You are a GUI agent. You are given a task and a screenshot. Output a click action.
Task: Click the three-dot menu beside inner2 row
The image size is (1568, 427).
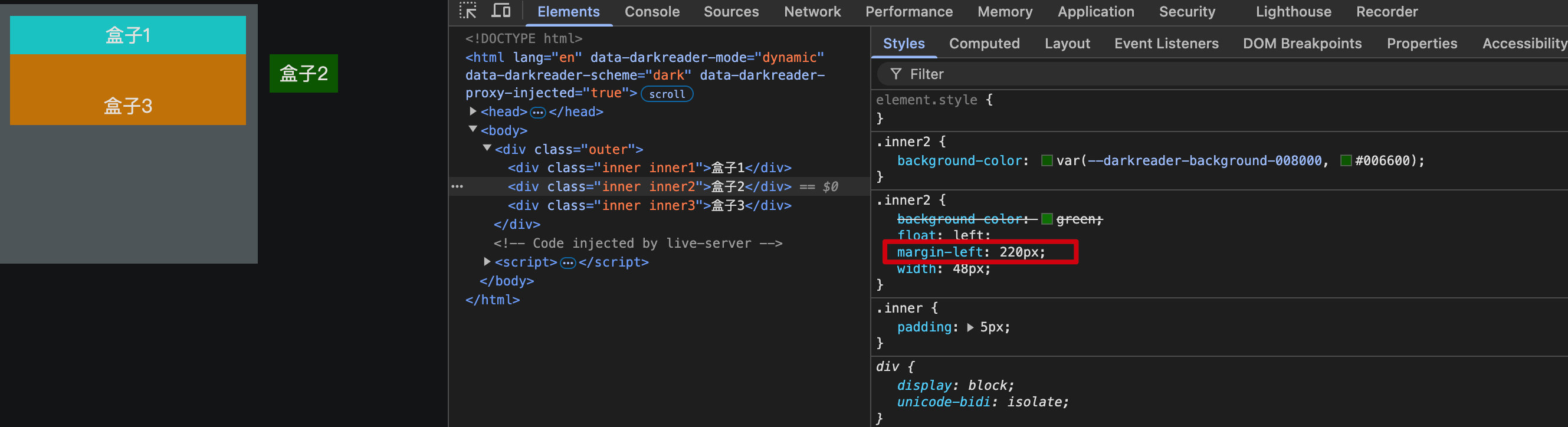tap(457, 186)
